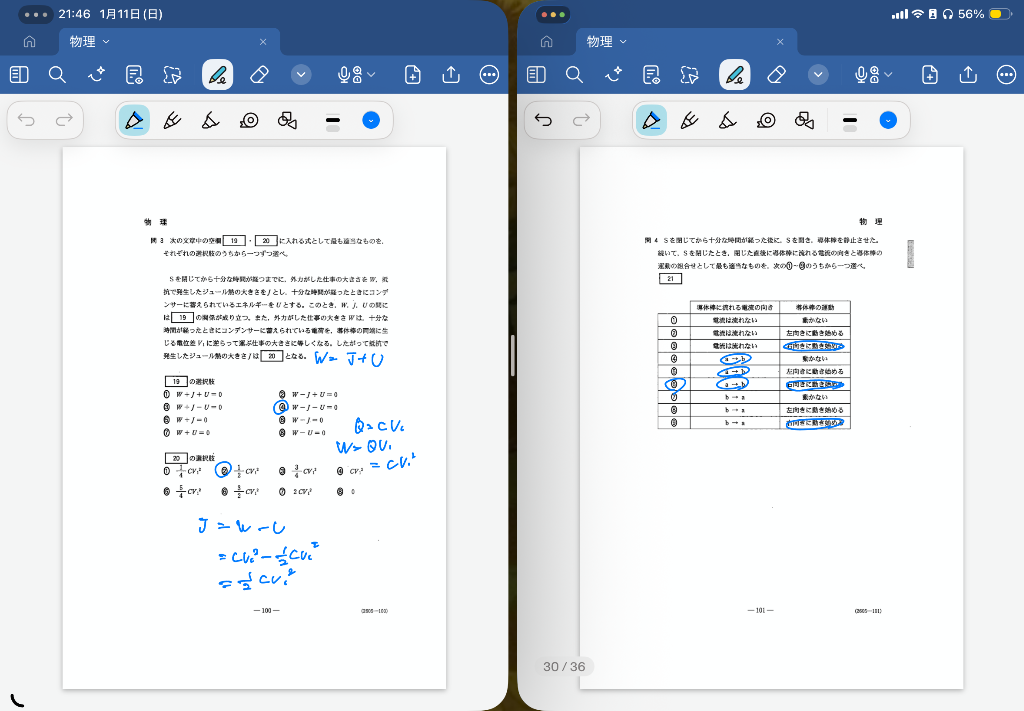Image resolution: width=1024 pixels, height=711 pixels.
Task: Expand the round chevron tool menu in left toolbar
Action: (x=301, y=75)
